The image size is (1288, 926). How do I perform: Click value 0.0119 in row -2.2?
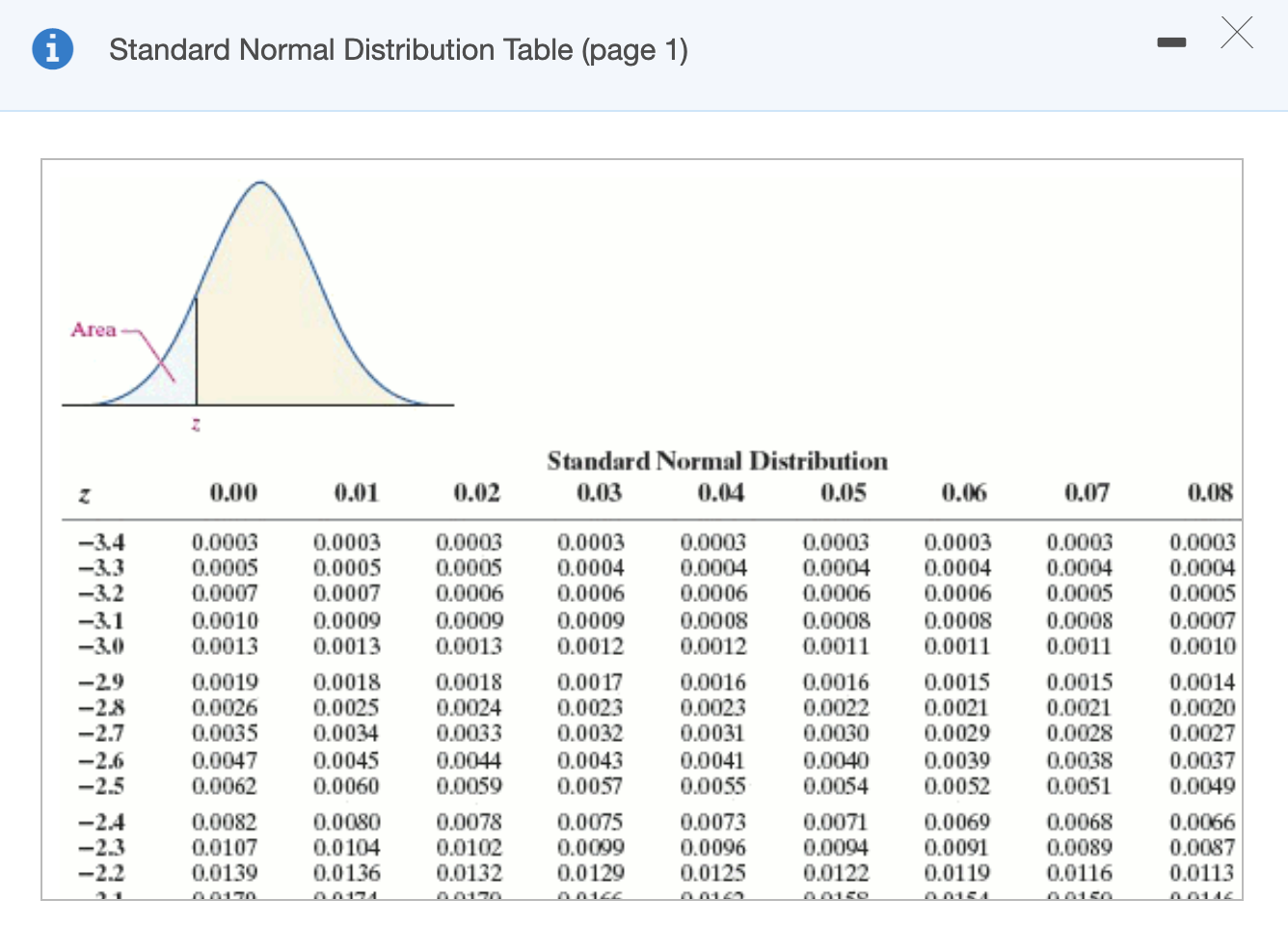pos(957,873)
